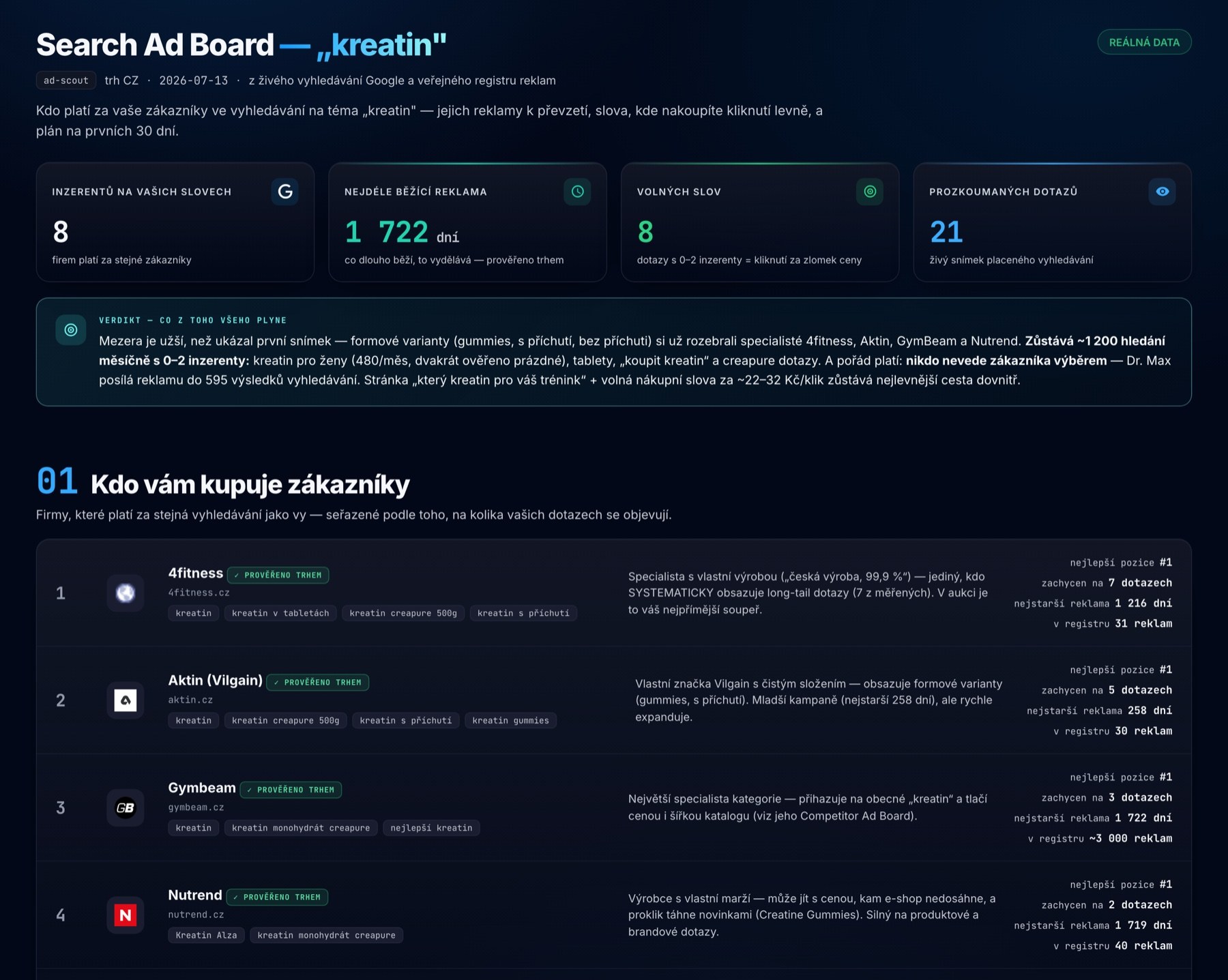1228x980 pixels.
Task: Click 'zachycen na 7 dotazech' text
Action: click(x=1107, y=583)
